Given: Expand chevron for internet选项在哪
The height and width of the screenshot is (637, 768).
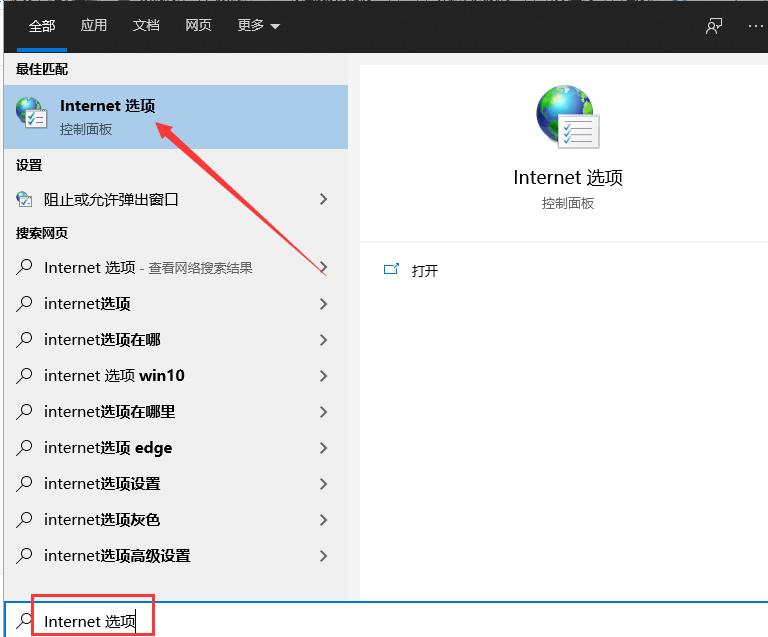Looking at the screenshot, I should click(x=323, y=340).
